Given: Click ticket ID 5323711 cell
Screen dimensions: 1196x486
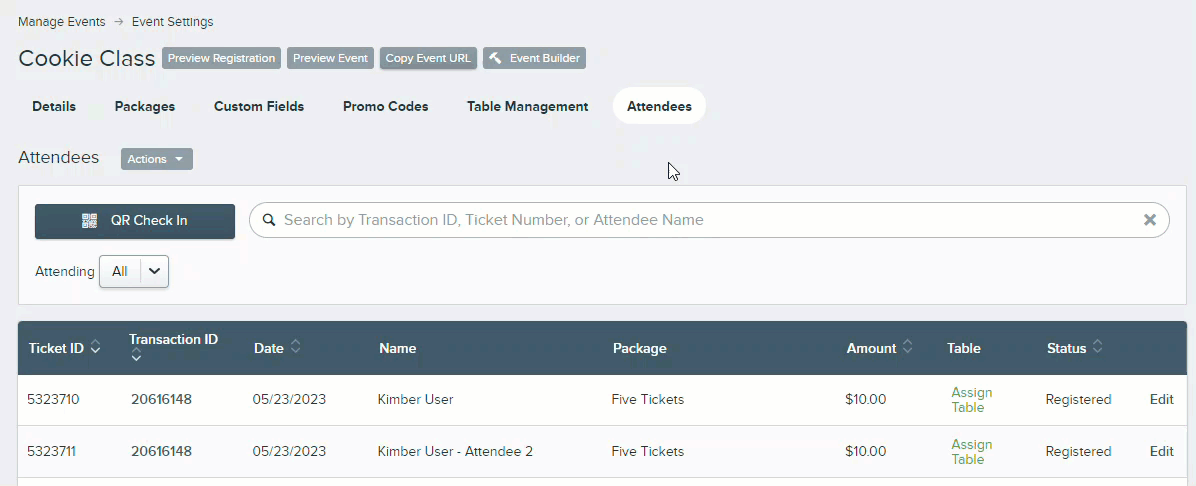Looking at the screenshot, I should tap(53, 451).
